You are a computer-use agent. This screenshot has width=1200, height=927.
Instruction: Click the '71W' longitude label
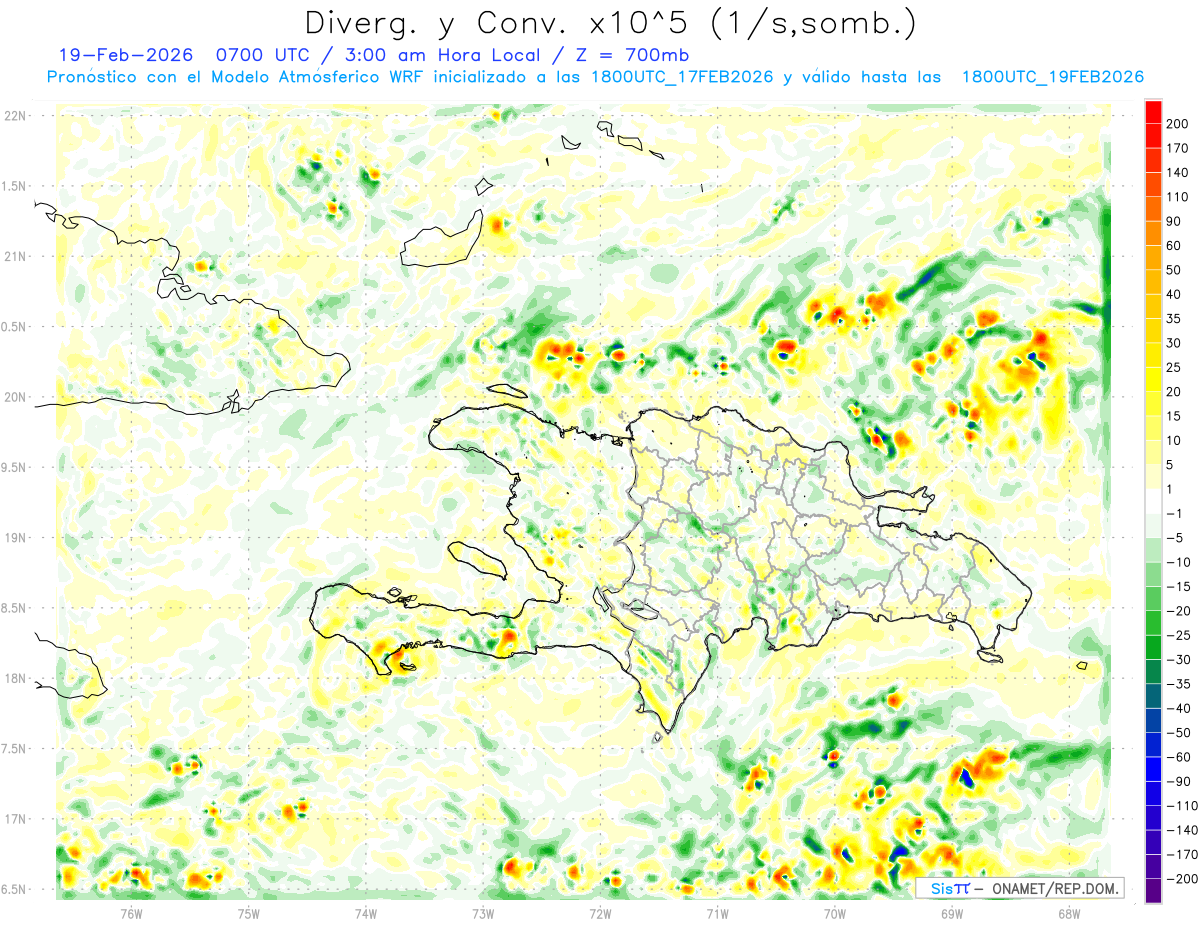click(x=717, y=913)
